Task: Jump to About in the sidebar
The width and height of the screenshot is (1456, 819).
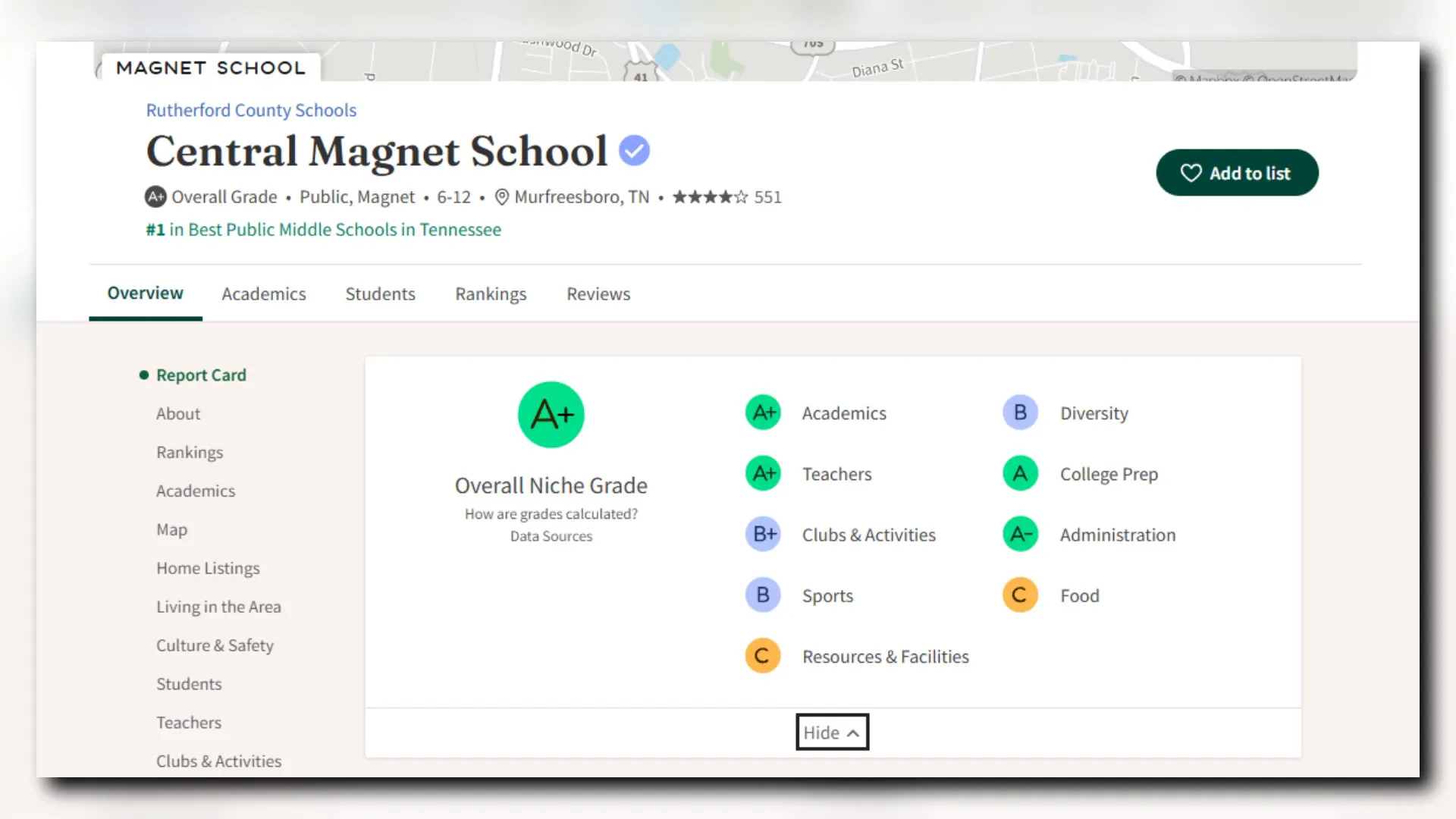Action: [178, 414]
